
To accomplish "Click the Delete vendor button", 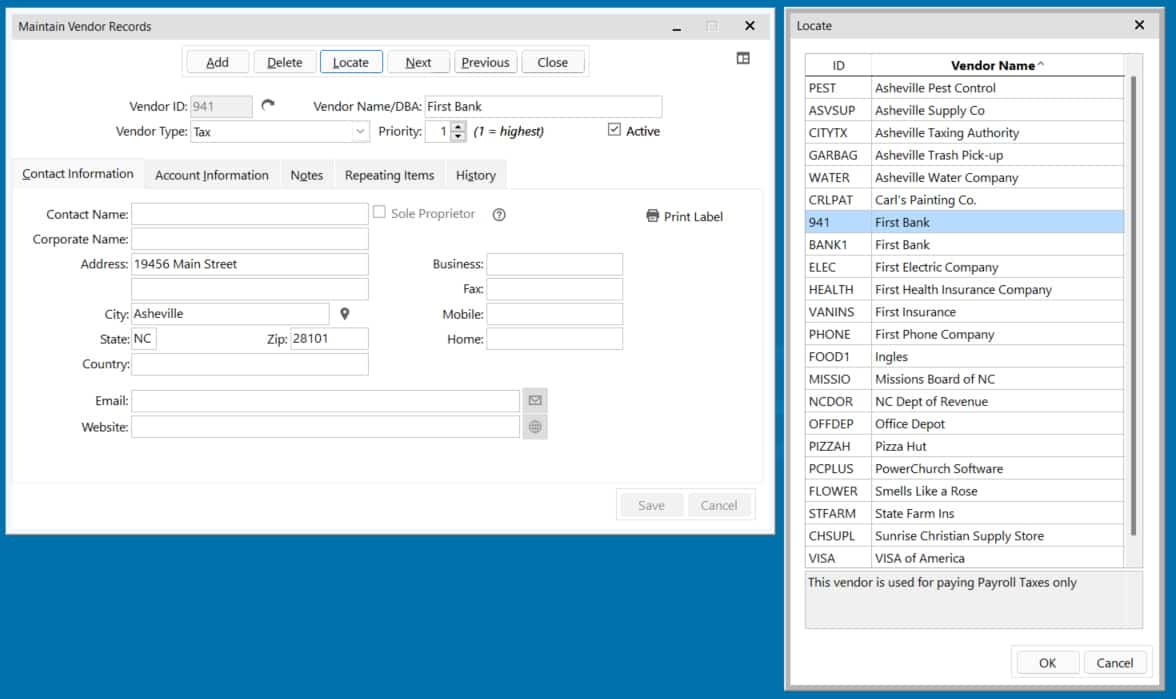I will point(284,62).
